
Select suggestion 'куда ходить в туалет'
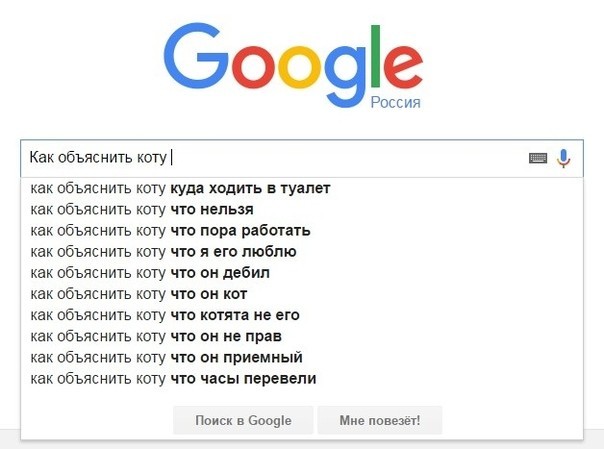click(302, 188)
